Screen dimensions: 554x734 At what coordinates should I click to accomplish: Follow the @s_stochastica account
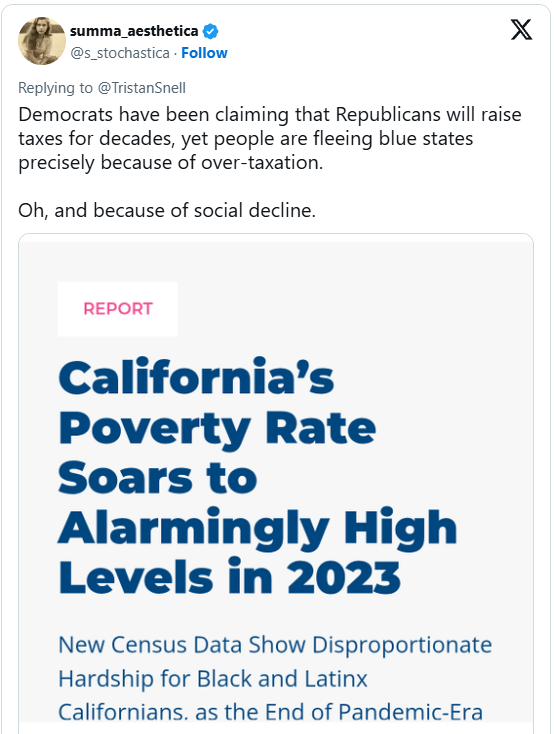pos(204,53)
